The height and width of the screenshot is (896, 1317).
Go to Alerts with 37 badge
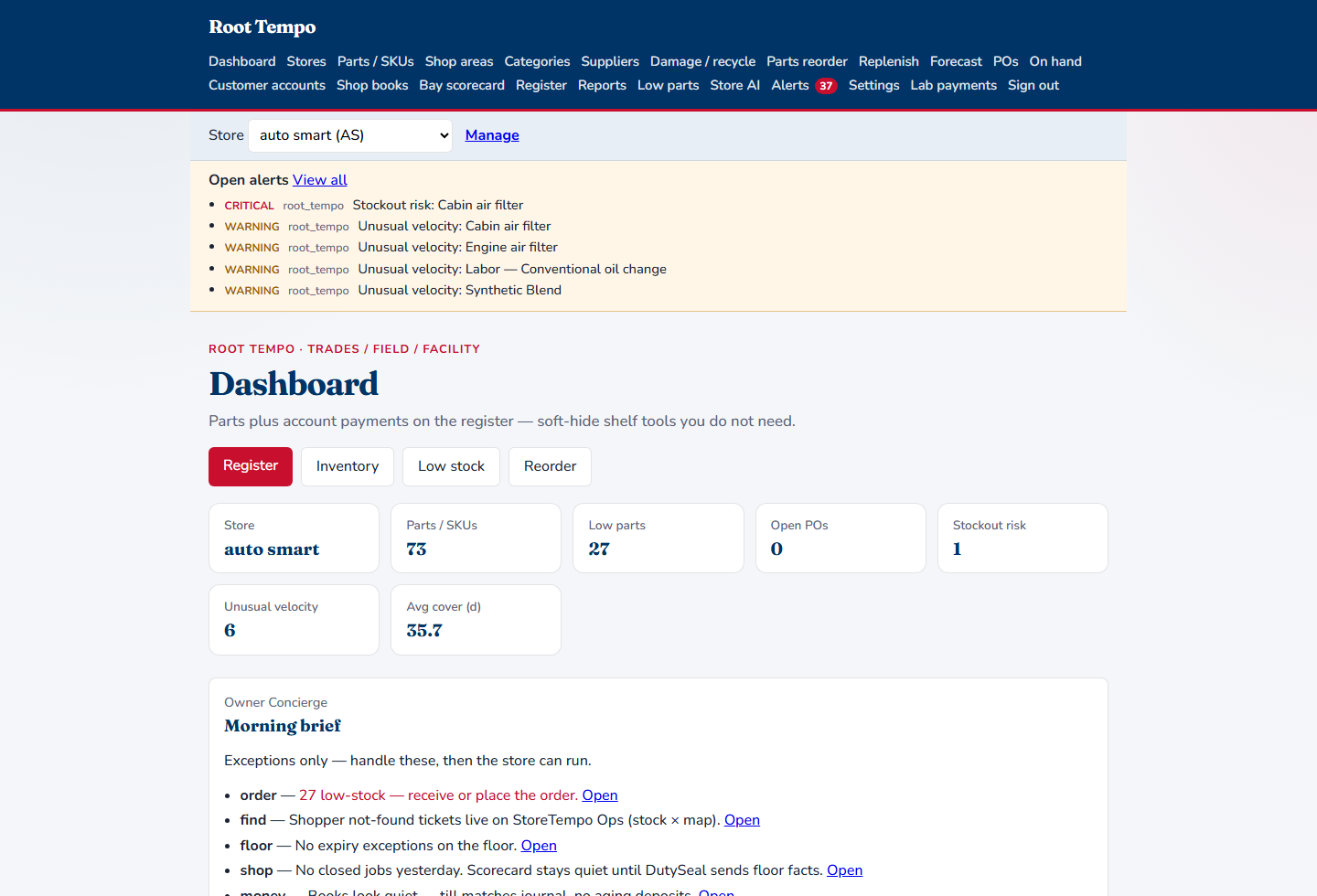point(804,85)
